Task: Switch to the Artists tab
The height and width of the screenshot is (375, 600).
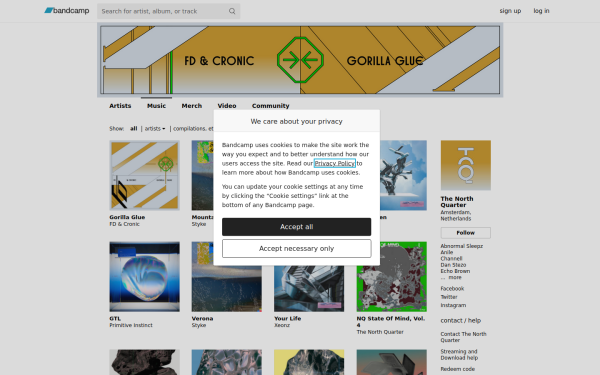Action: 120,106
